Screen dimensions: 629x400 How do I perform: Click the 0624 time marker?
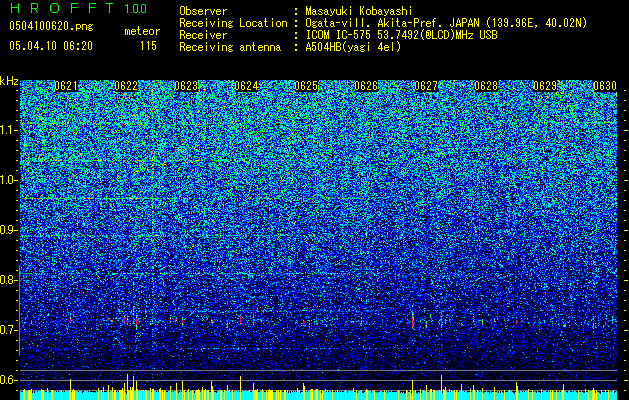[x=246, y=86]
